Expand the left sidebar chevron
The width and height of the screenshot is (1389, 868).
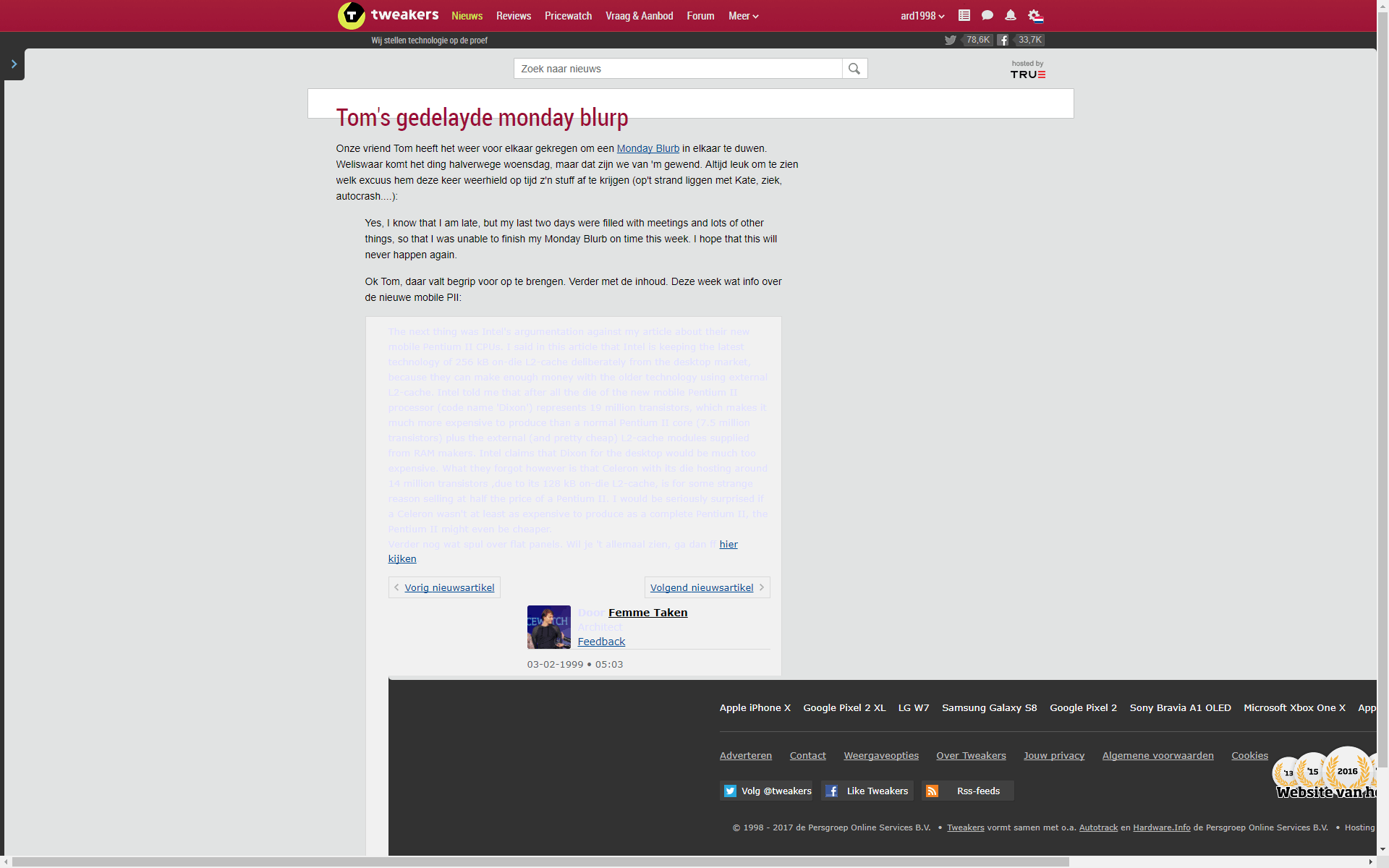(14, 64)
